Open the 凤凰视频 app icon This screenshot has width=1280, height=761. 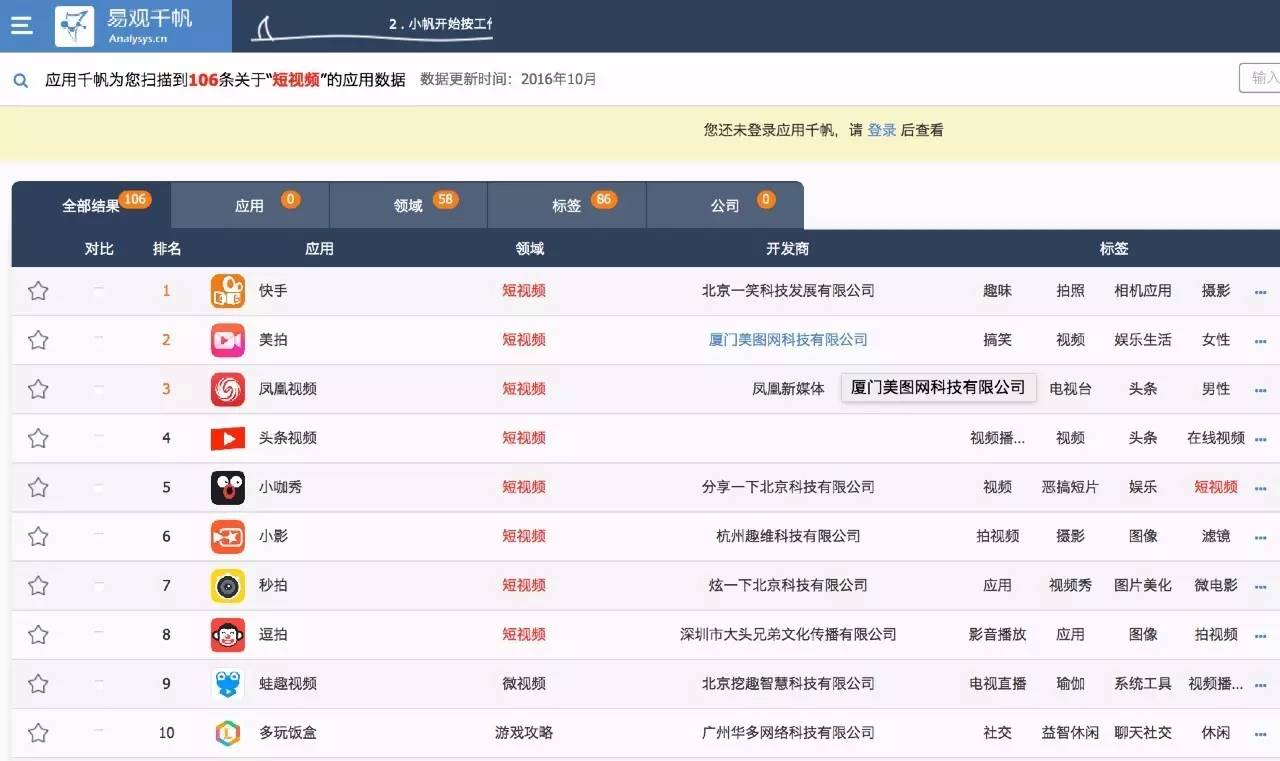[228, 389]
